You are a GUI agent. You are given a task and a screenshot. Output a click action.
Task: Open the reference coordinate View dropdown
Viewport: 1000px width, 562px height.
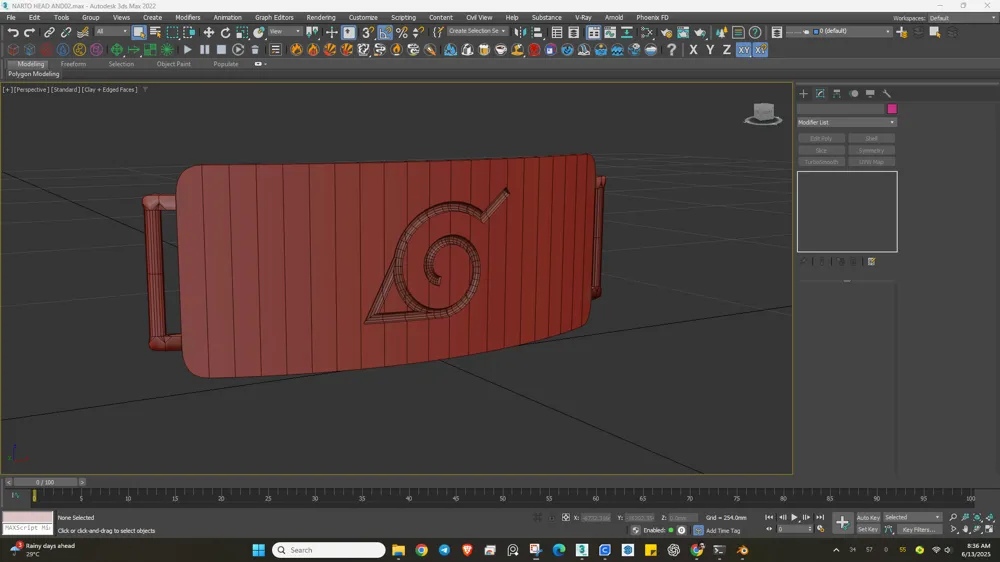tap(284, 31)
